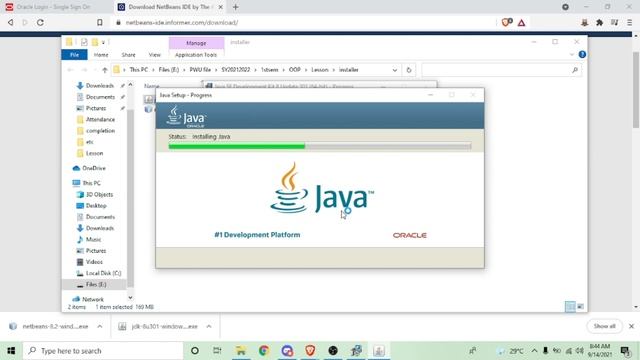
Task: Select PWU file in breadcrumb path
Action: coord(200,70)
